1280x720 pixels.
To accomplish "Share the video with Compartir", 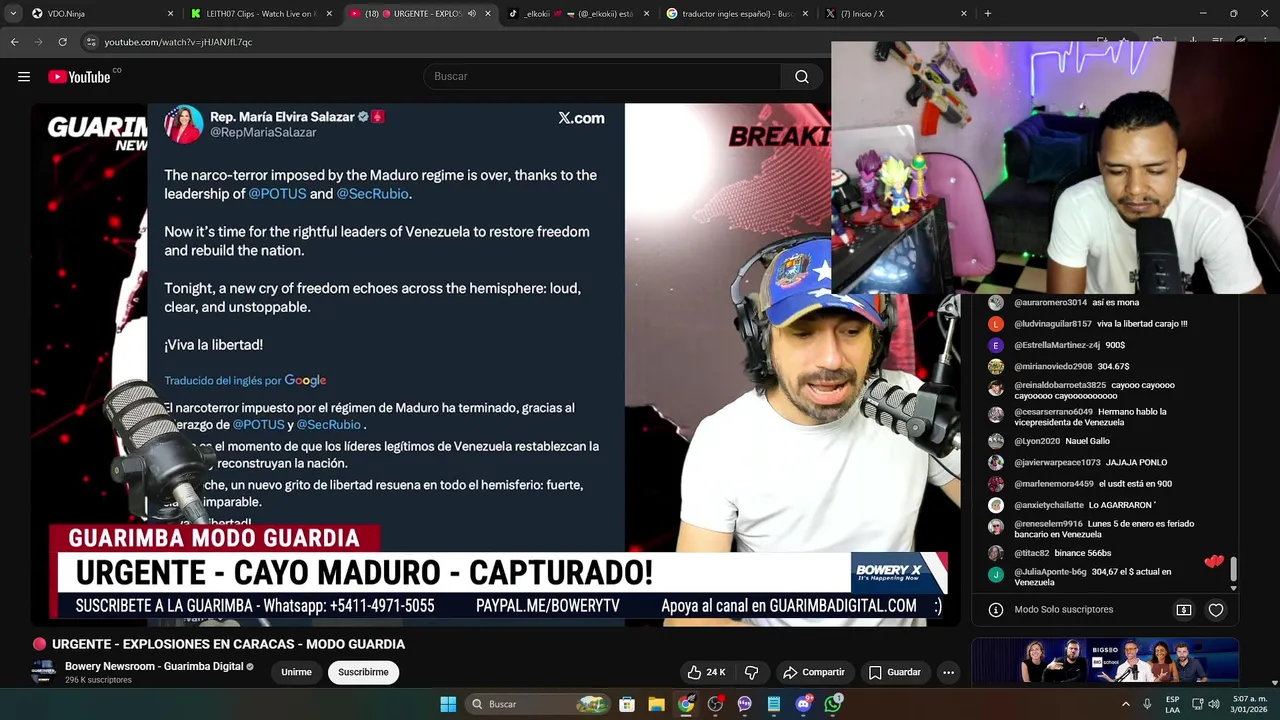I will pos(814,672).
